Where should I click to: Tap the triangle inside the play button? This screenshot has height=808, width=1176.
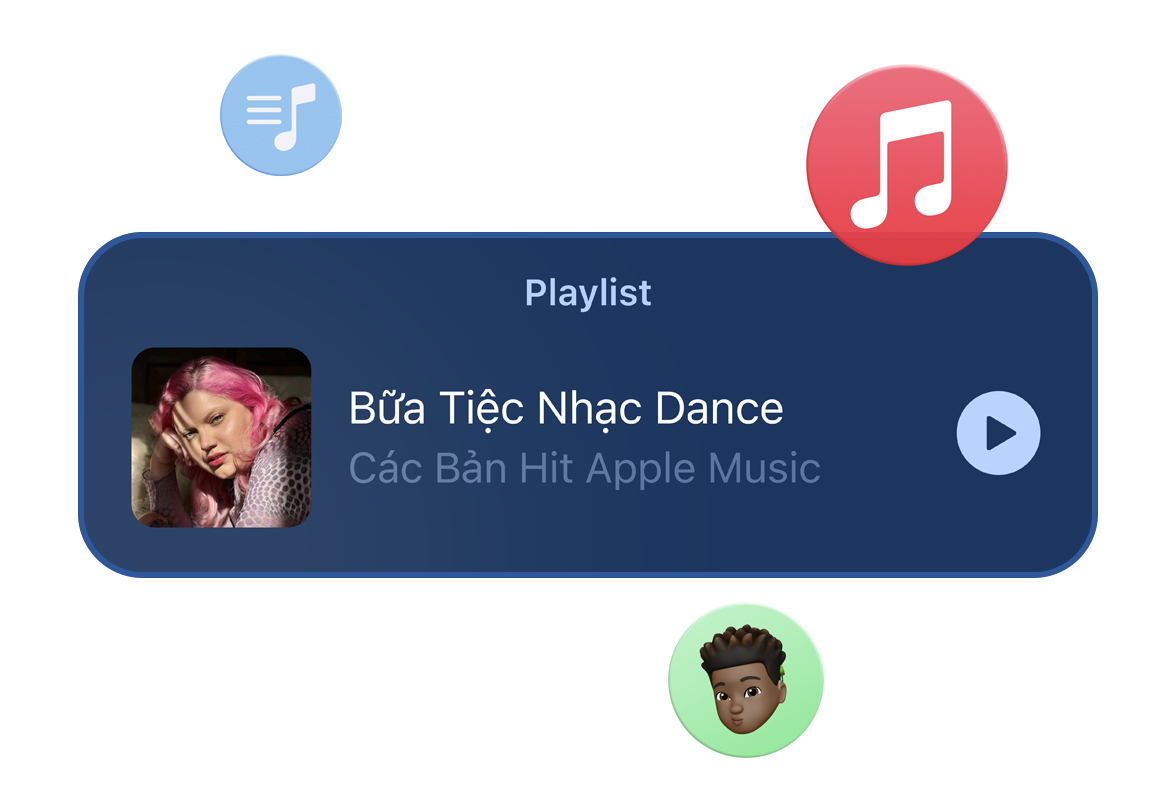pos(1000,433)
